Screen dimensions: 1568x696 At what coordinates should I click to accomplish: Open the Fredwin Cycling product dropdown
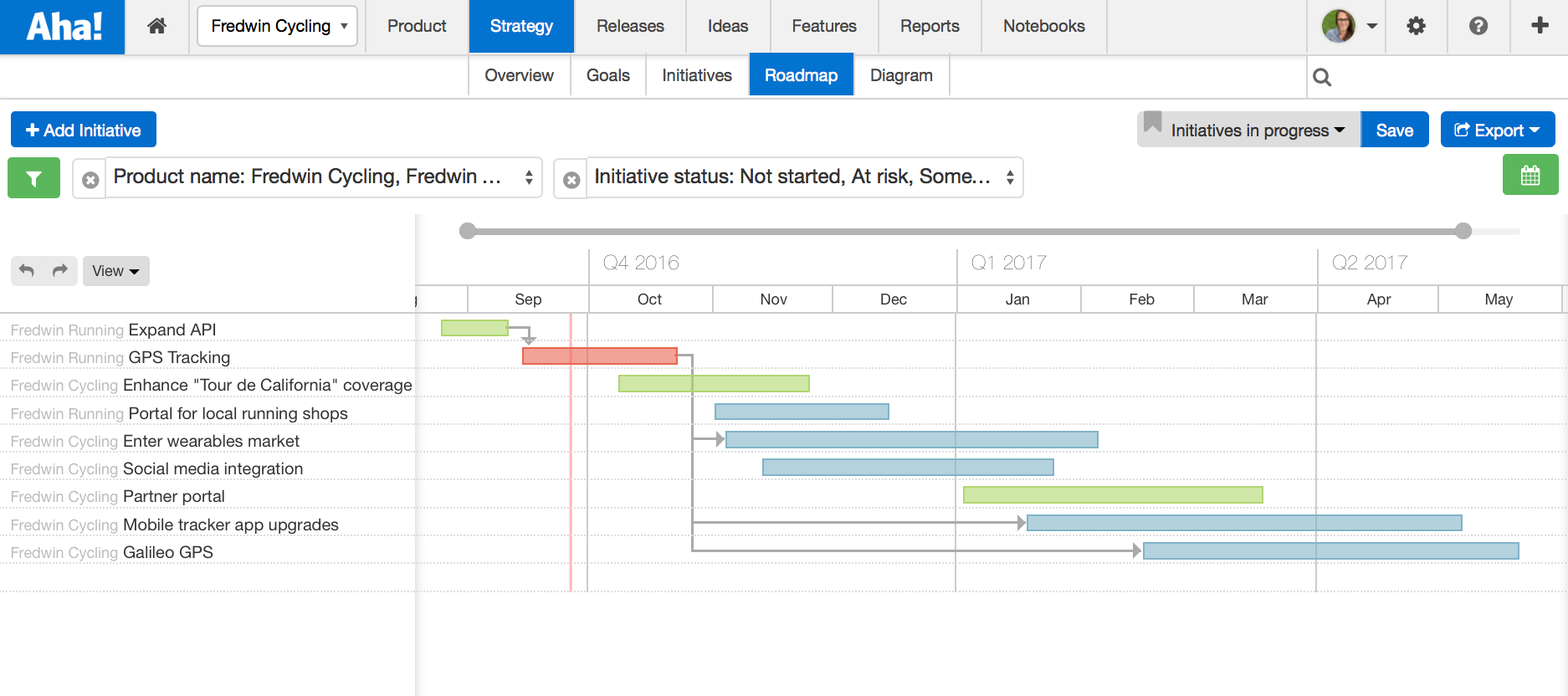[x=278, y=26]
